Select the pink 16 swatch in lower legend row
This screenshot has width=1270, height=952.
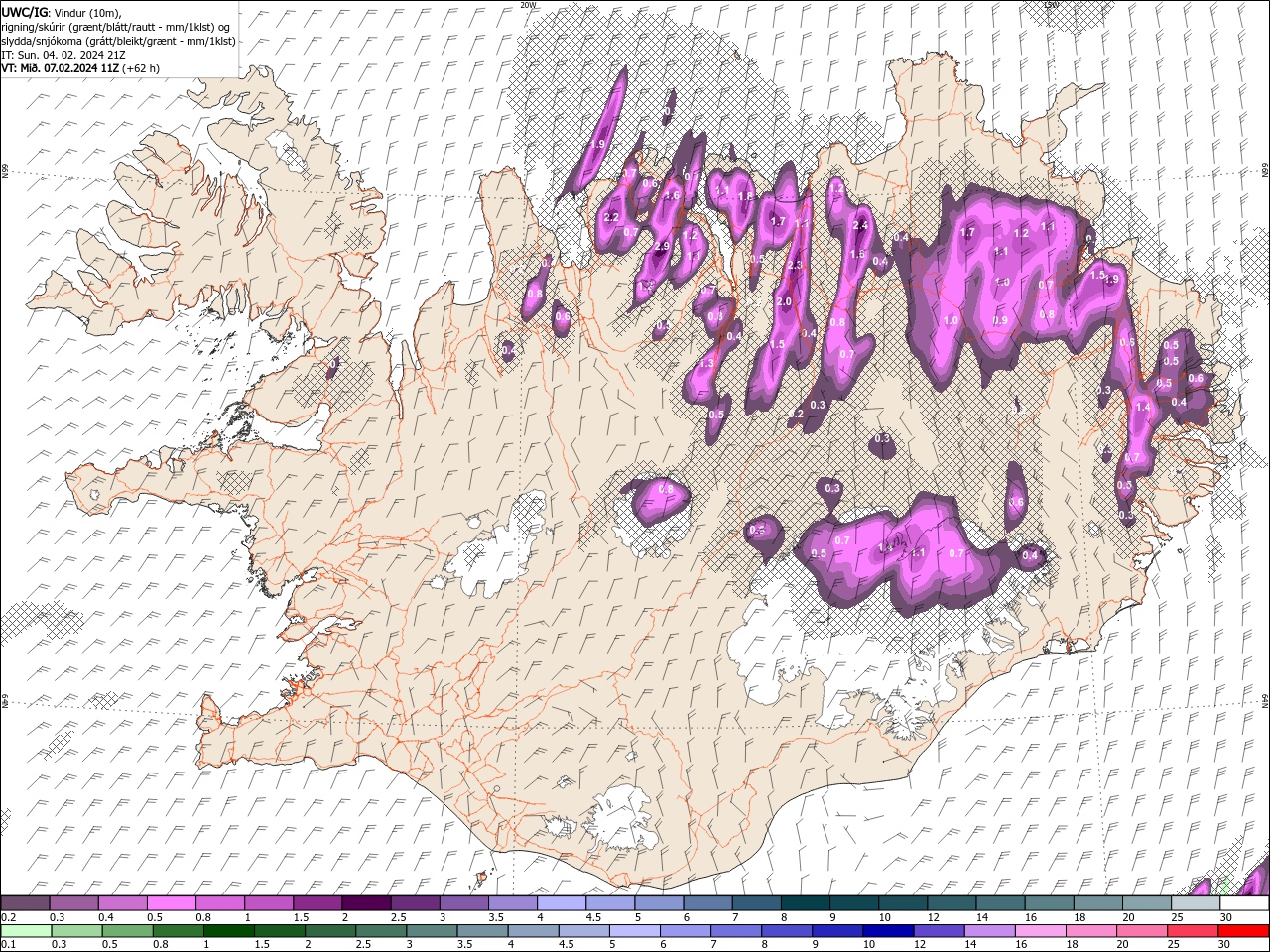[x=1039, y=931]
